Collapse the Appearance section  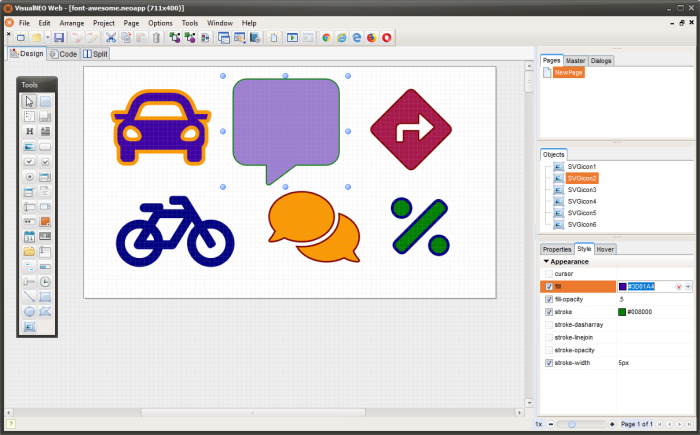(546, 261)
